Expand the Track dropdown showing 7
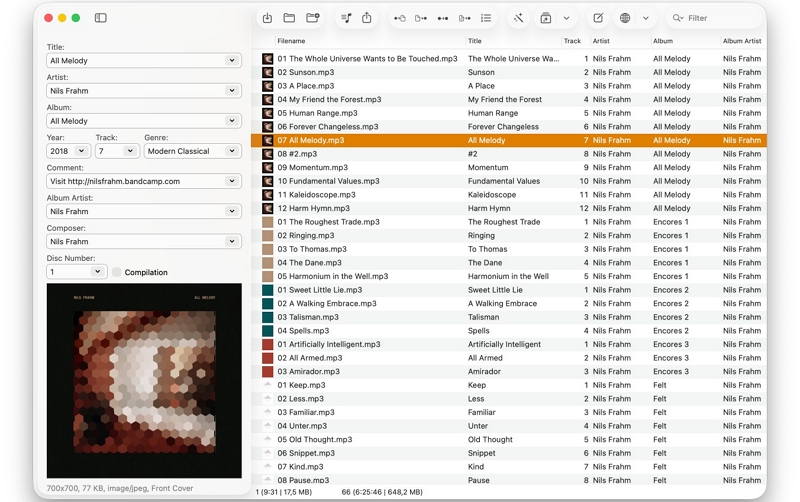 130,151
